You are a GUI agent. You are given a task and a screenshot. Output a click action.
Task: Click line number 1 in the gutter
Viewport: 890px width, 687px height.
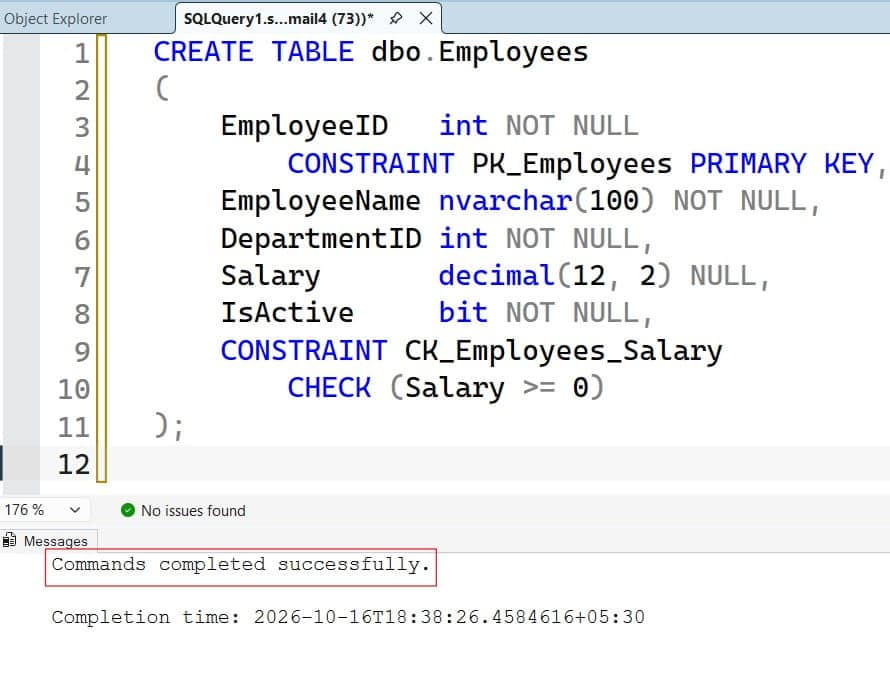(x=82, y=53)
